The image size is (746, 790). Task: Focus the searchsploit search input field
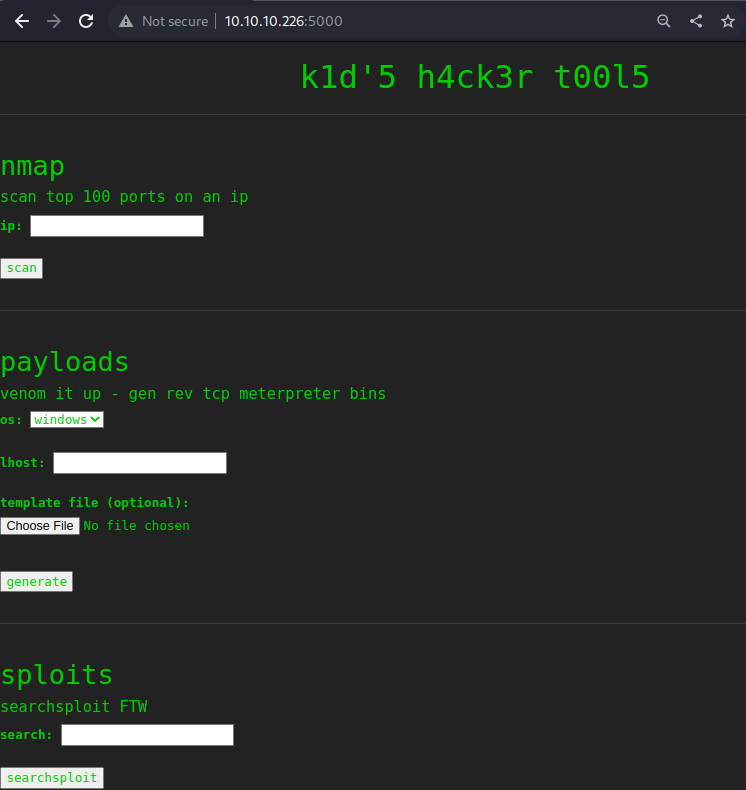coord(148,735)
